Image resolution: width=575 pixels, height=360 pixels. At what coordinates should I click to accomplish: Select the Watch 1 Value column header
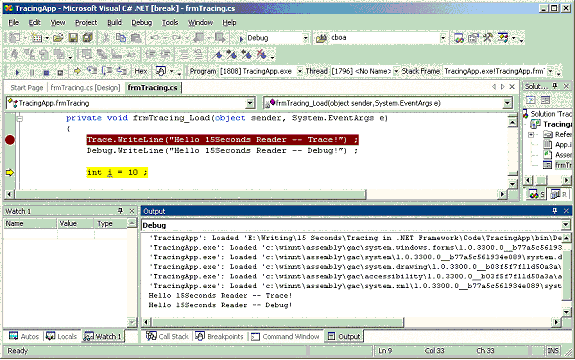(76, 223)
